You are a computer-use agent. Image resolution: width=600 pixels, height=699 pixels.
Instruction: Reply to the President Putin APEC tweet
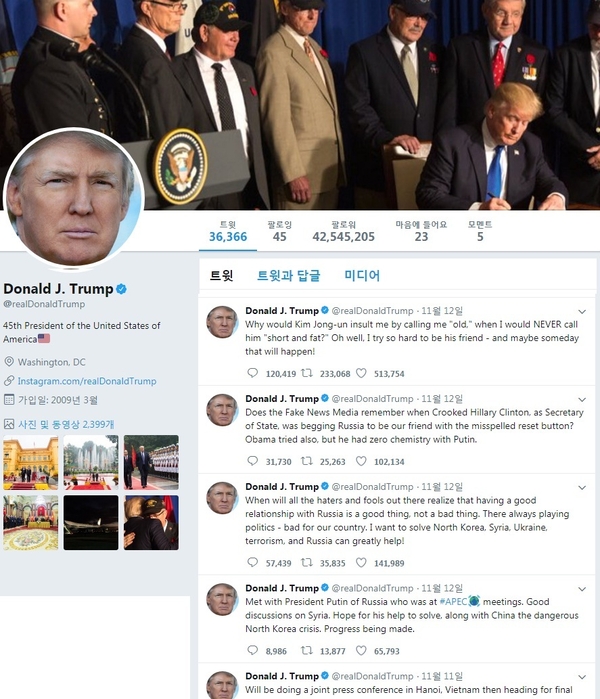pyautogui.click(x=252, y=650)
